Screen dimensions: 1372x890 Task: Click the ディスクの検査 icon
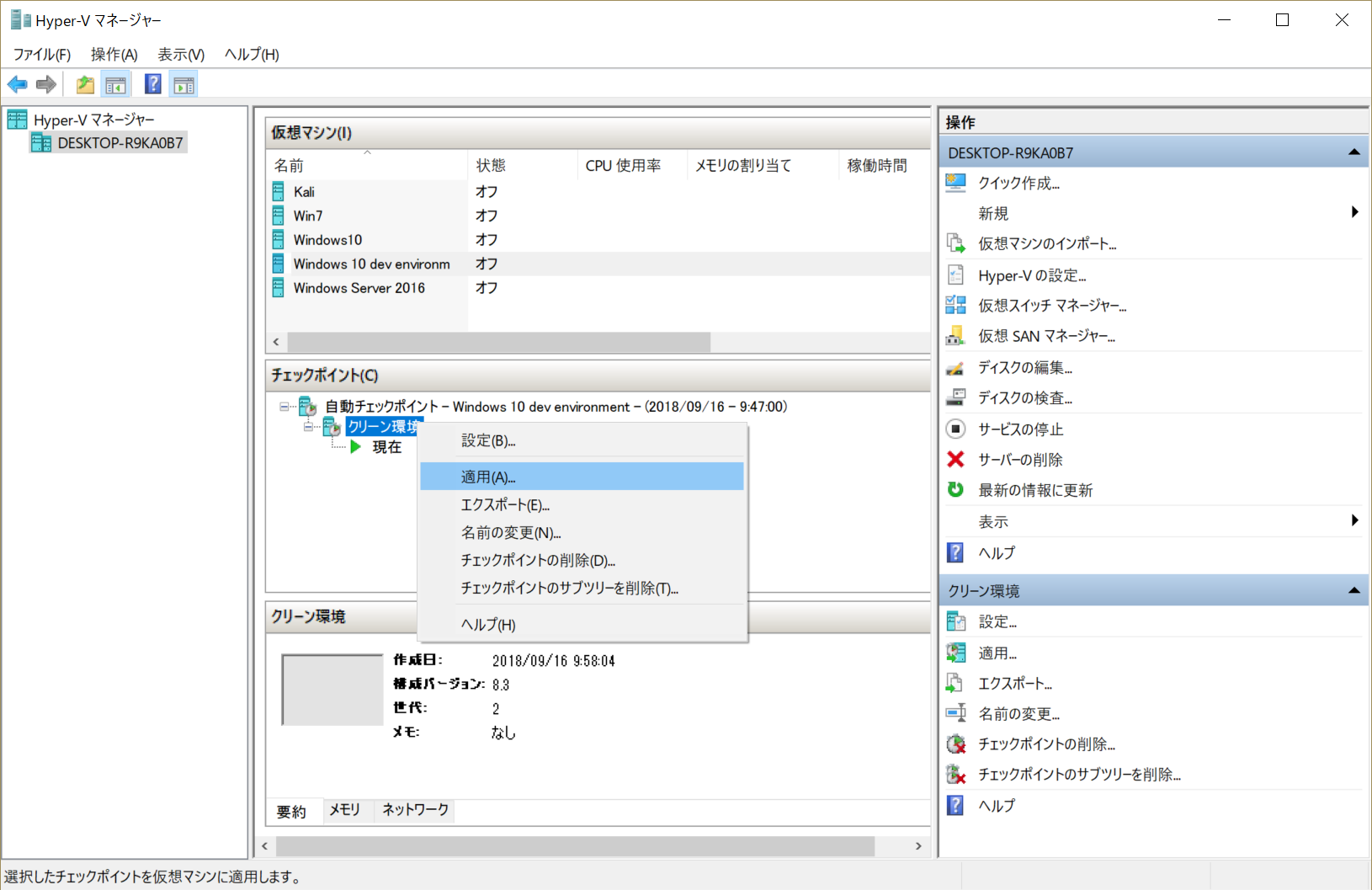tap(955, 397)
